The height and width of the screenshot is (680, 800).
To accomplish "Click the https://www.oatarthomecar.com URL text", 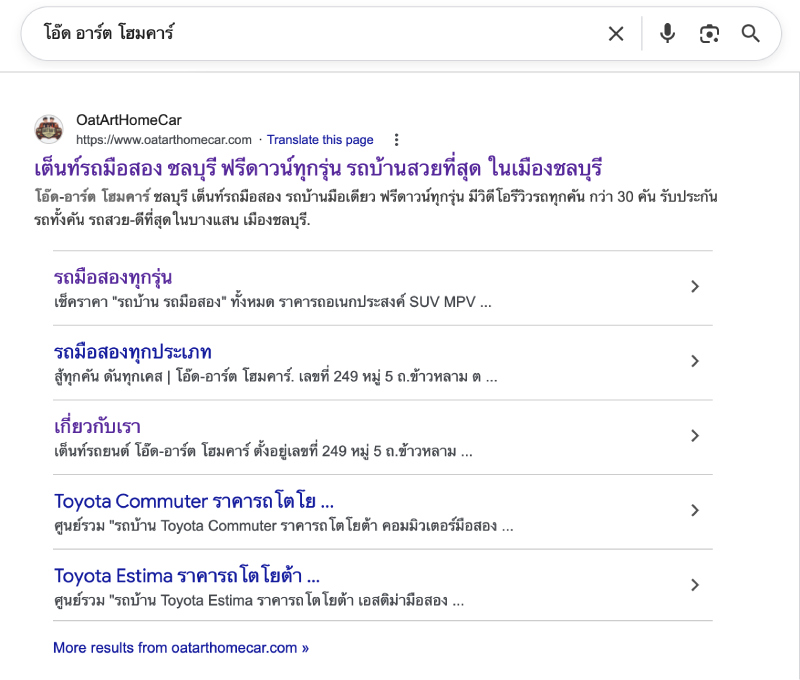I will coord(164,140).
